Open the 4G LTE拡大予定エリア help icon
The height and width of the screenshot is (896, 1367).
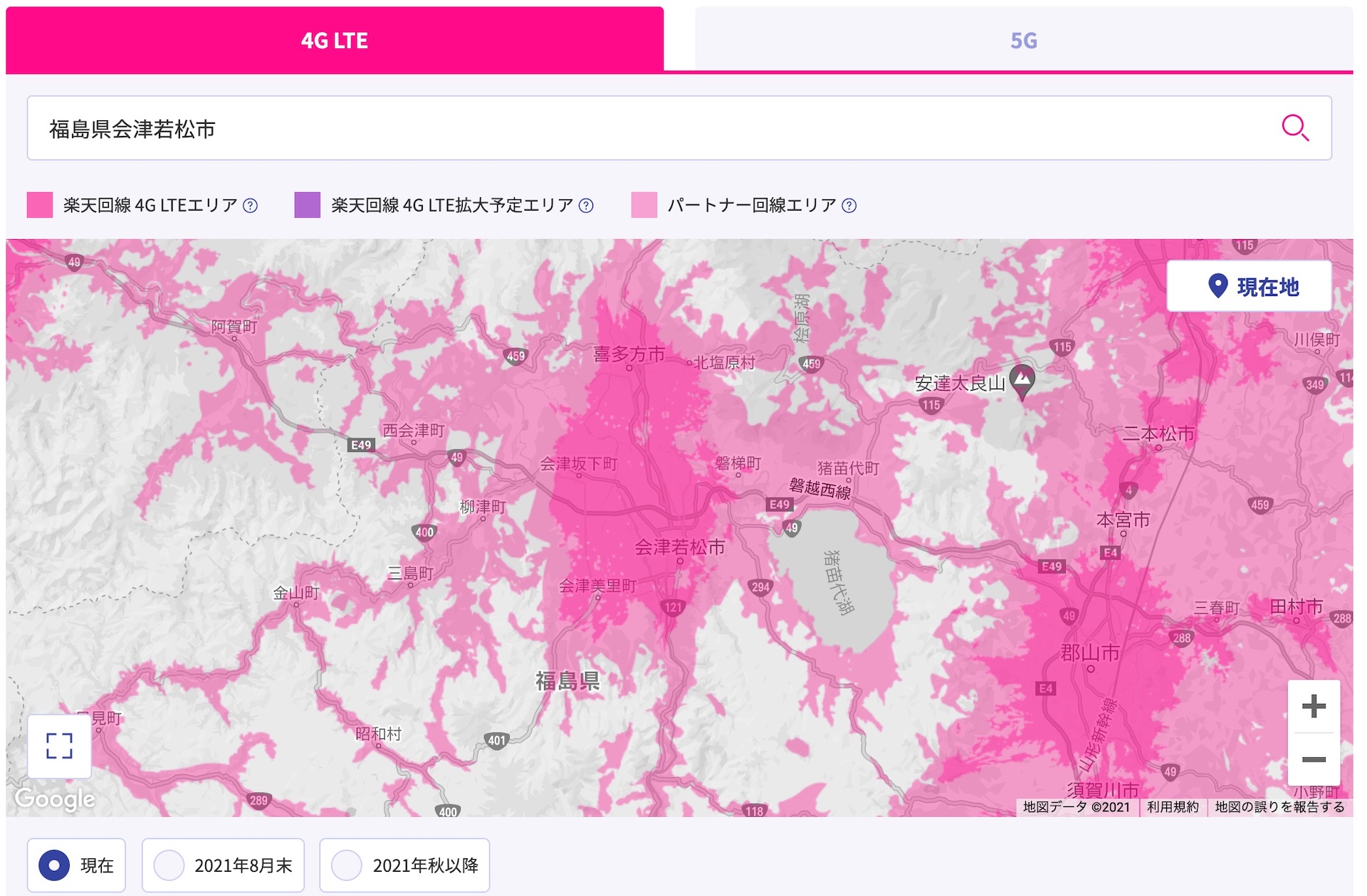pos(586,205)
